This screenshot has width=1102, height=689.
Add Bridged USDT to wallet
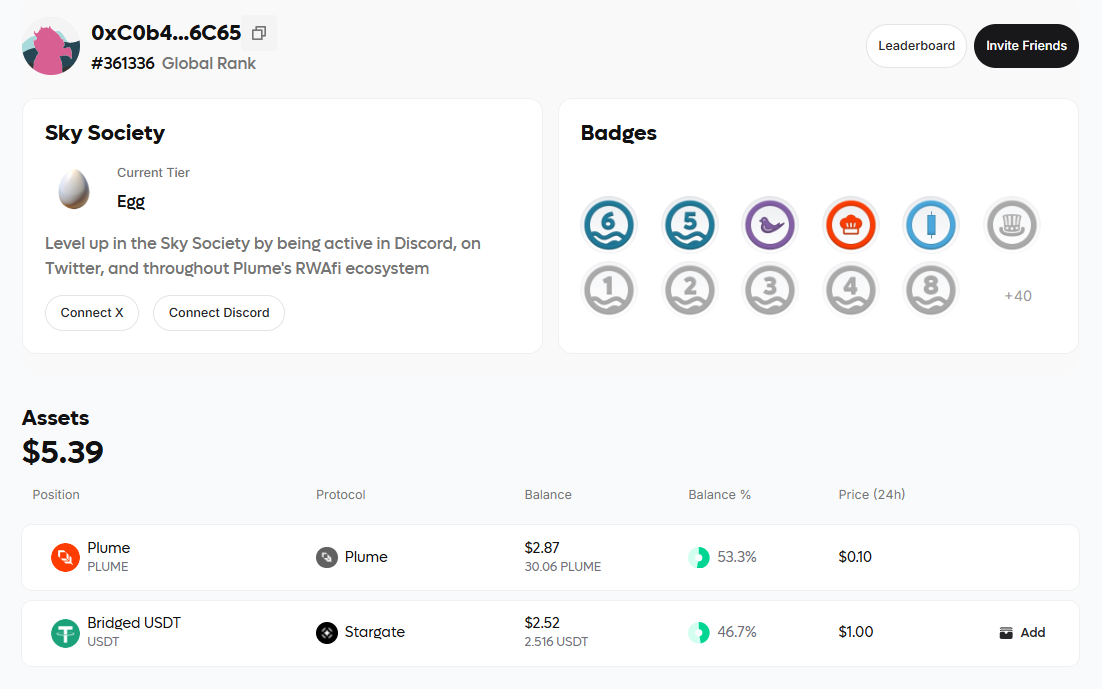[1022, 633]
